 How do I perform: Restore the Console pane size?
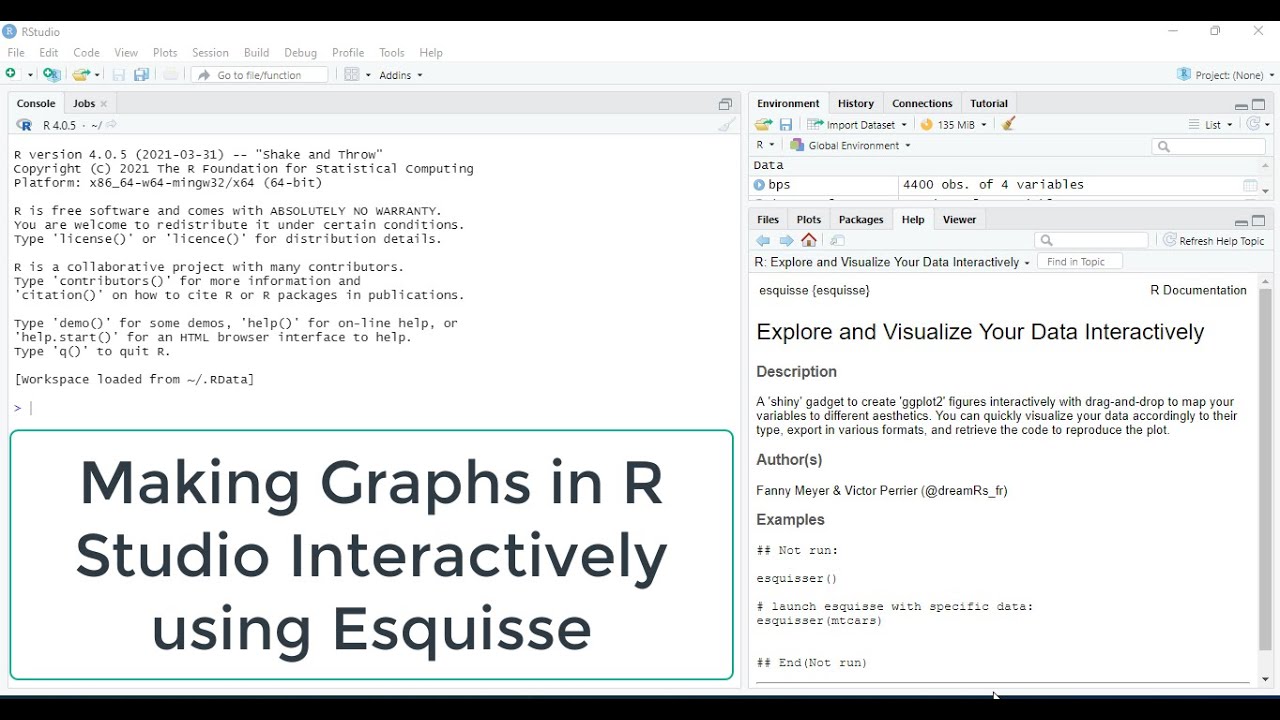[x=726, y=104]
